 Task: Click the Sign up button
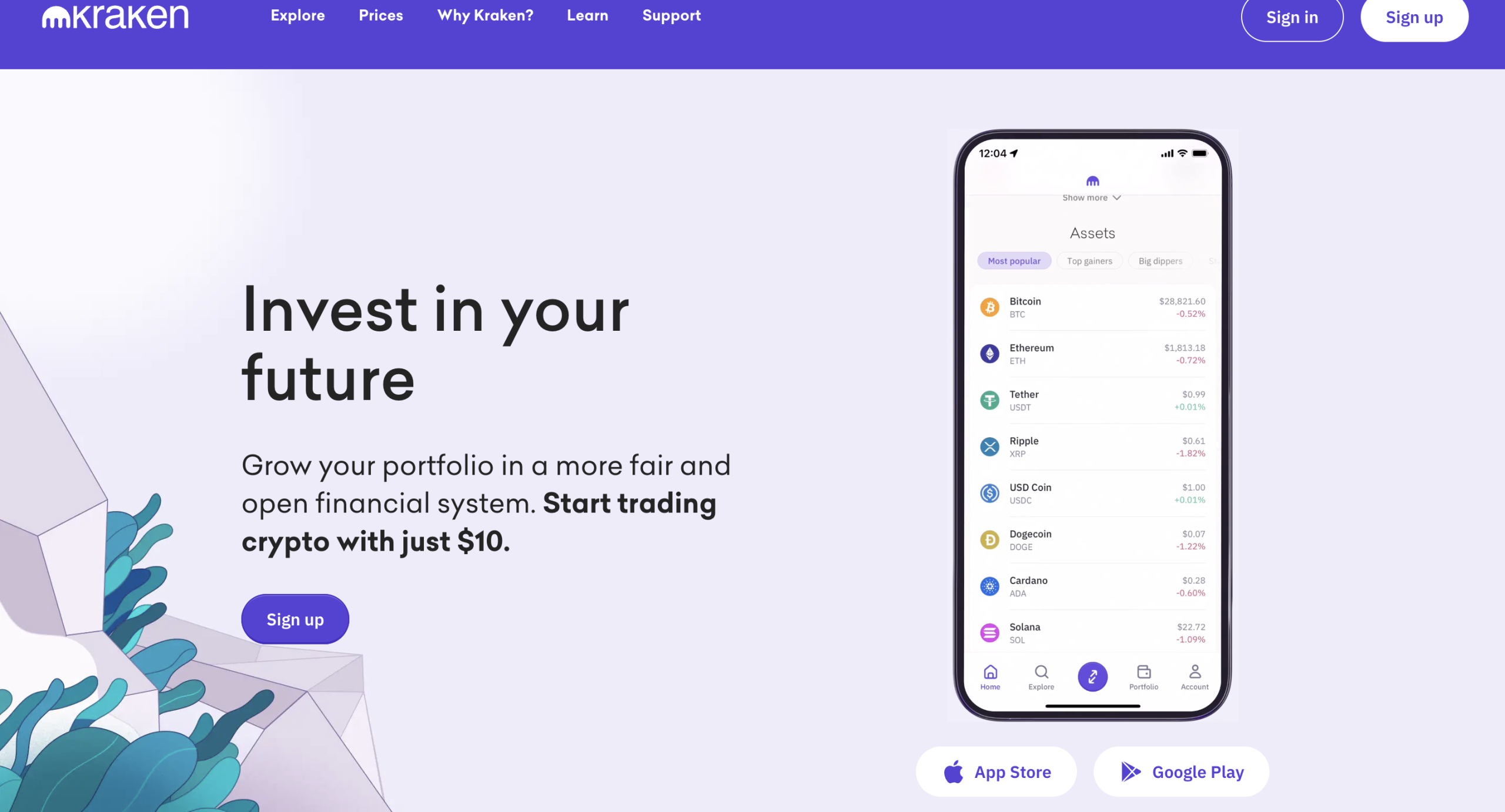click(1415, 17)
